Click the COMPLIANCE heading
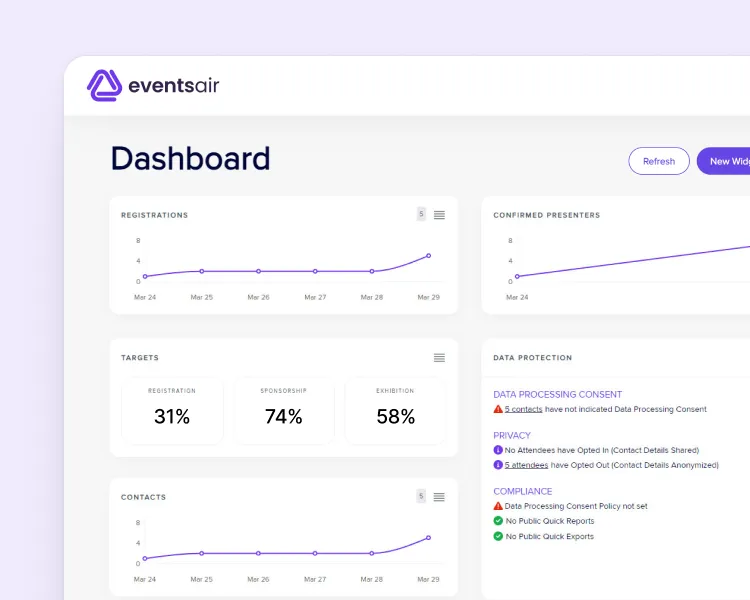The image size is (750, 600). [522, 491]
